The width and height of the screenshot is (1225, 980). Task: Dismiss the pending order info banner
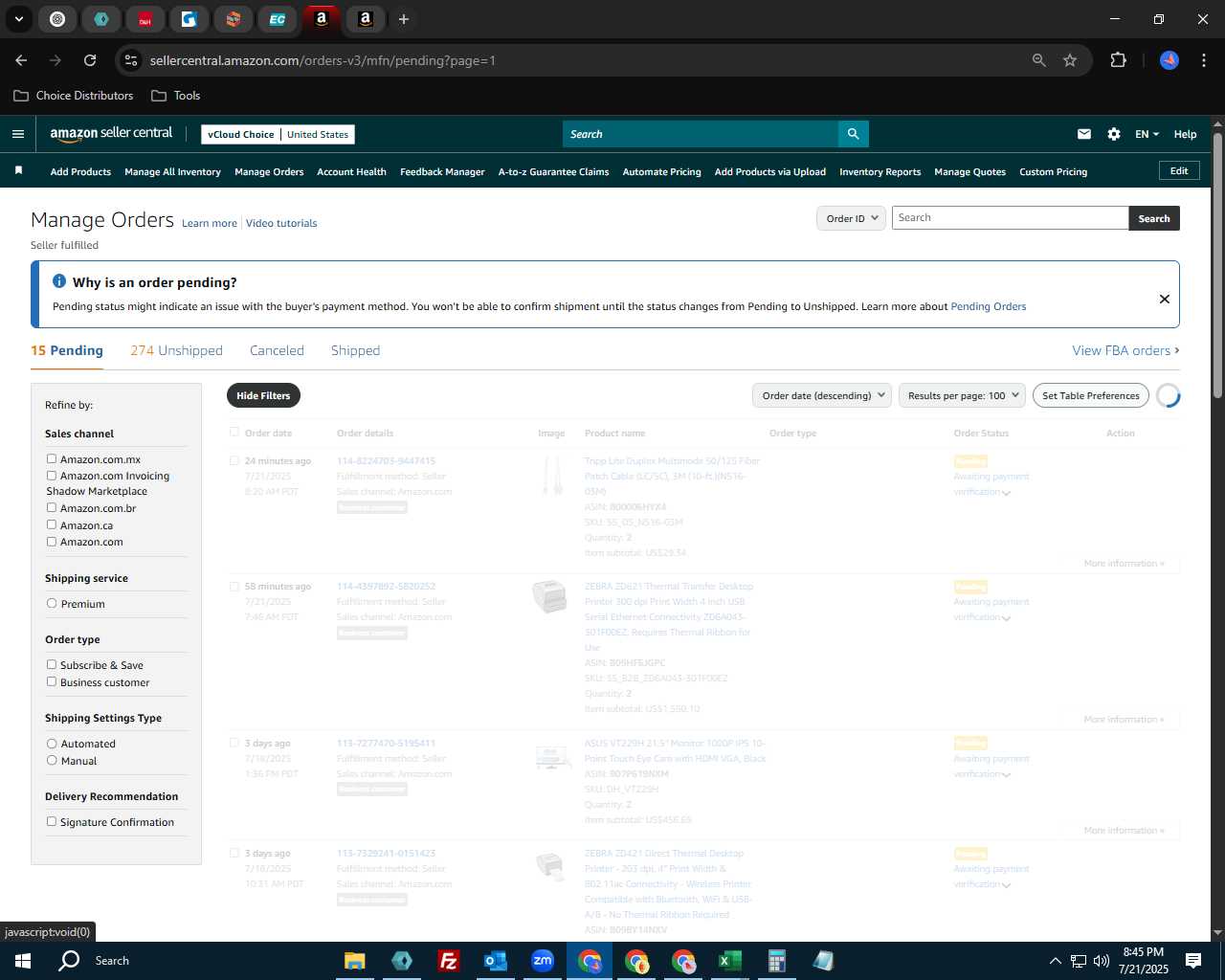point(1165,299)
